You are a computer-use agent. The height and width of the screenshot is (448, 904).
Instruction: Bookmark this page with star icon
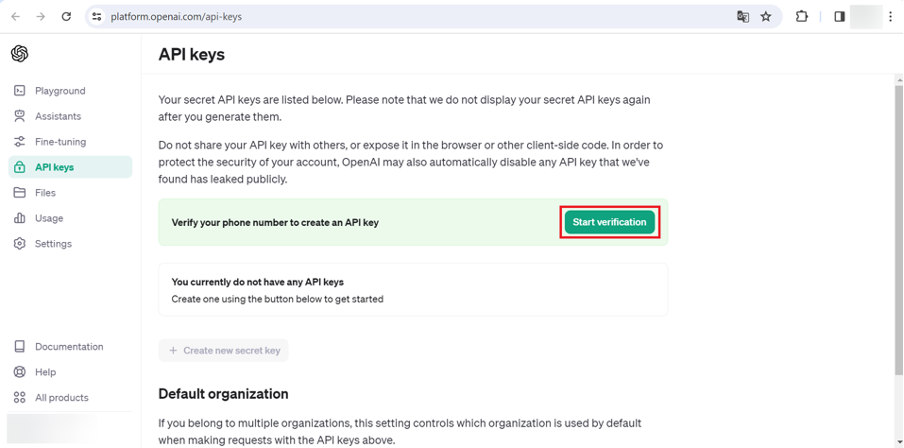[x=766, y=17]
